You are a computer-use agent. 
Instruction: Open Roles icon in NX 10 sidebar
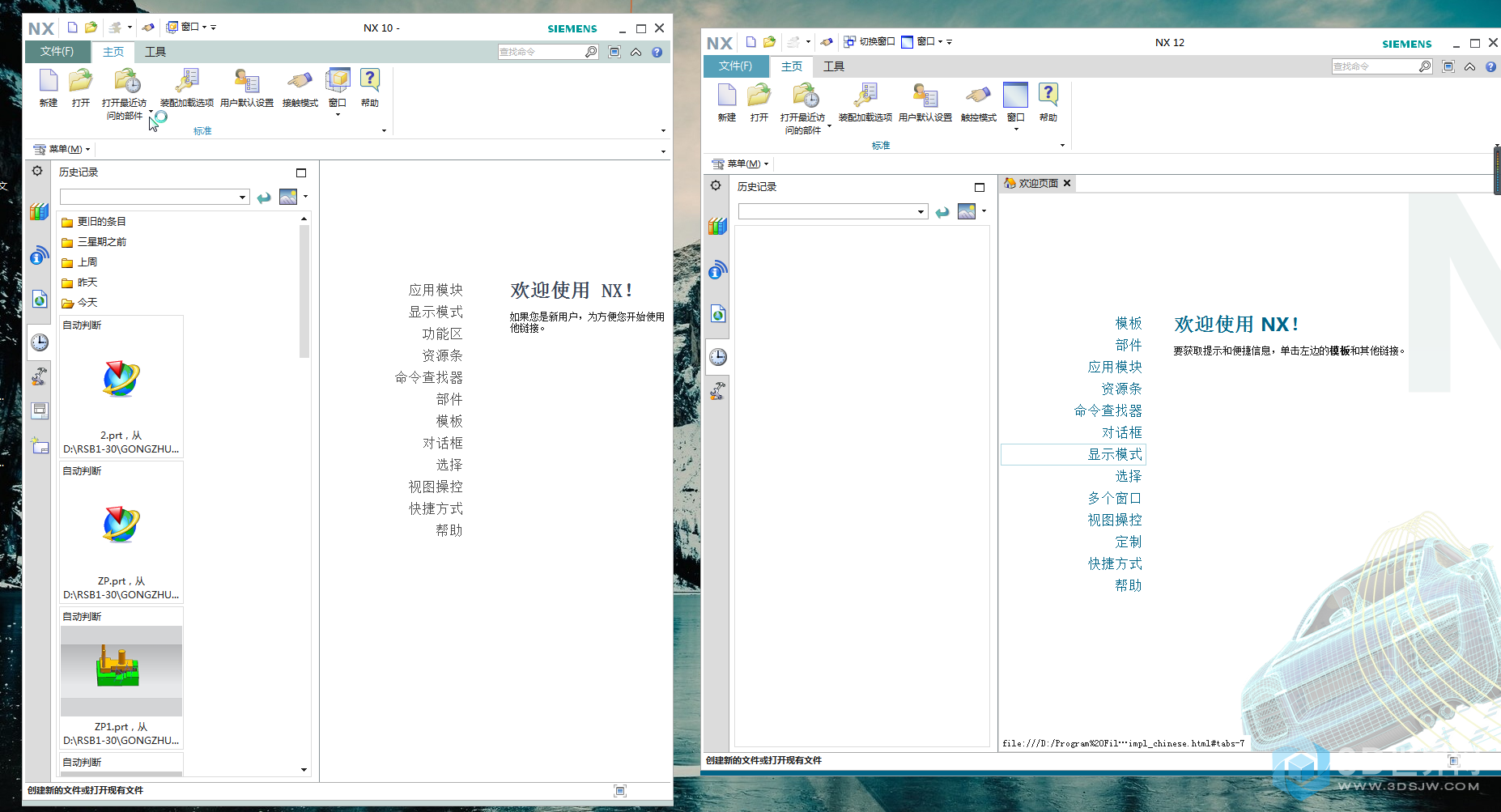coord(39,376)
